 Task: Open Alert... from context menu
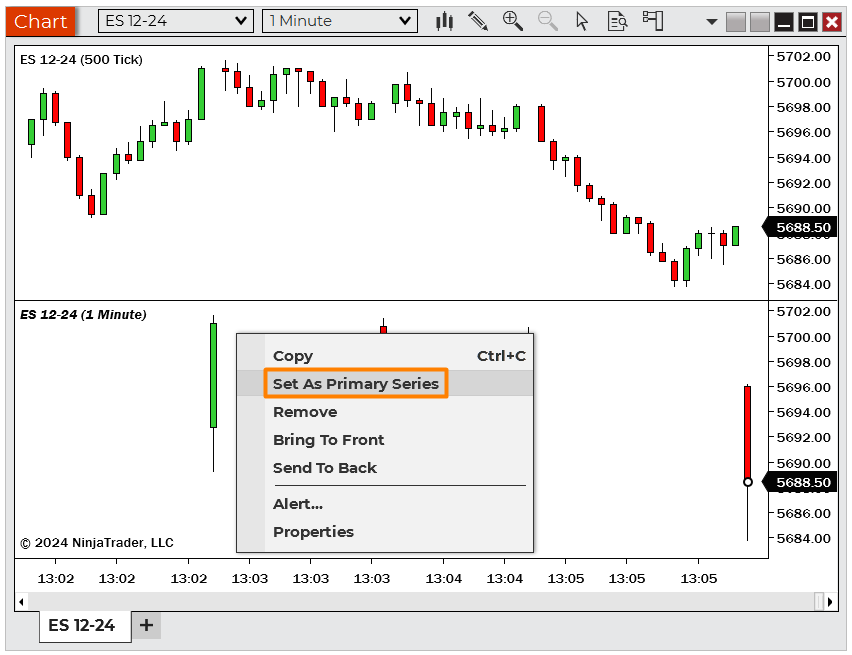click(x=385, y=504)
